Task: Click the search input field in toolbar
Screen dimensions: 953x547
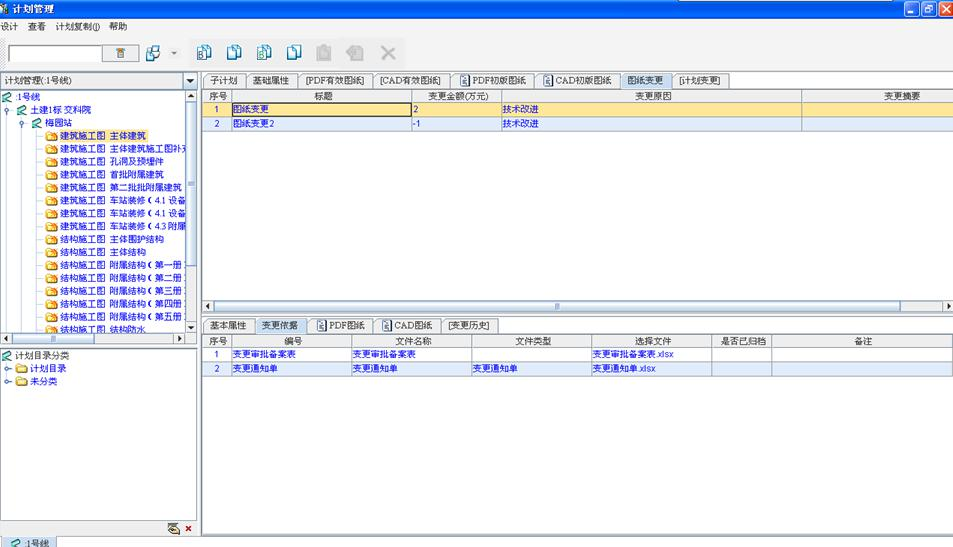Action: [x=55, y=53]
